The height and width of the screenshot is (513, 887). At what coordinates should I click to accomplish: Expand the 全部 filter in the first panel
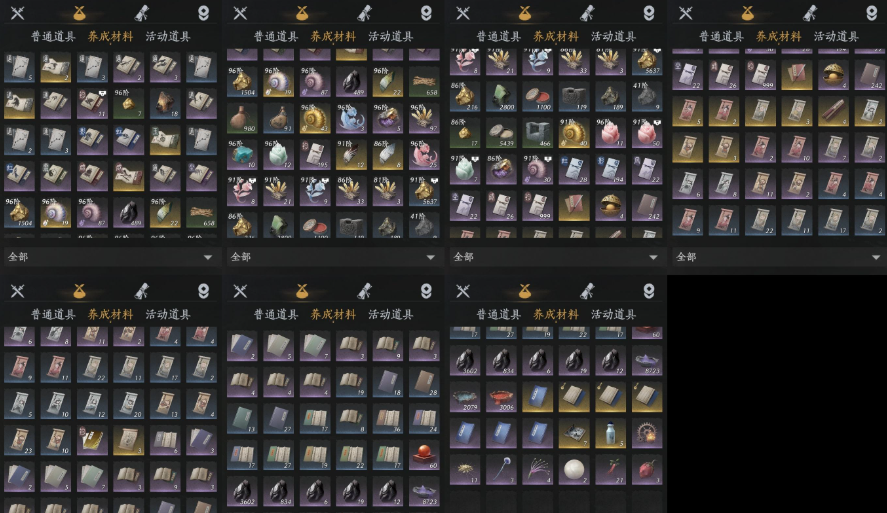click(x=110, y=257)
